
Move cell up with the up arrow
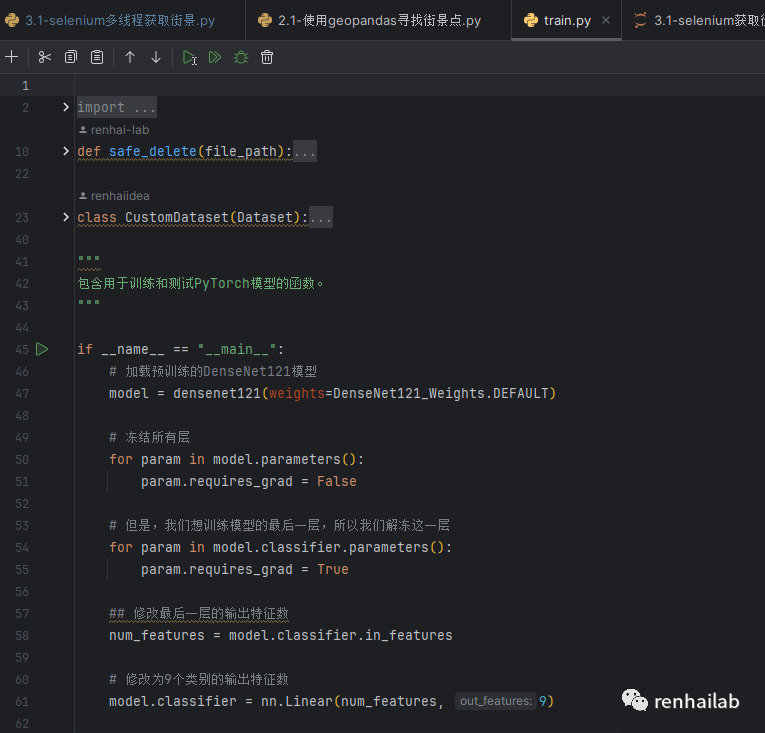click(130, 57)
